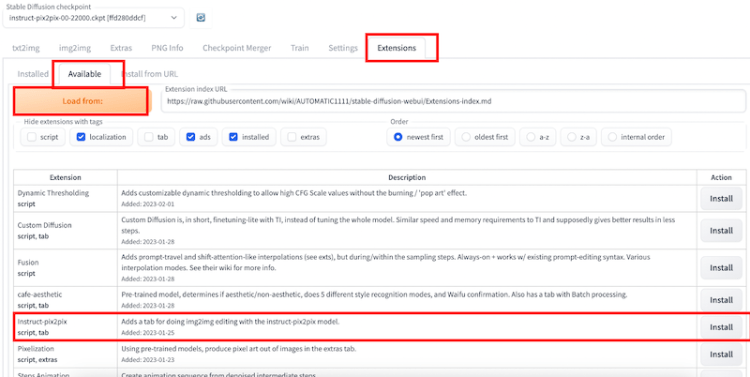Viewport: 750px width, 377px height.
Task: Click the Hide extensions with tags label
Action: (63, 122)
